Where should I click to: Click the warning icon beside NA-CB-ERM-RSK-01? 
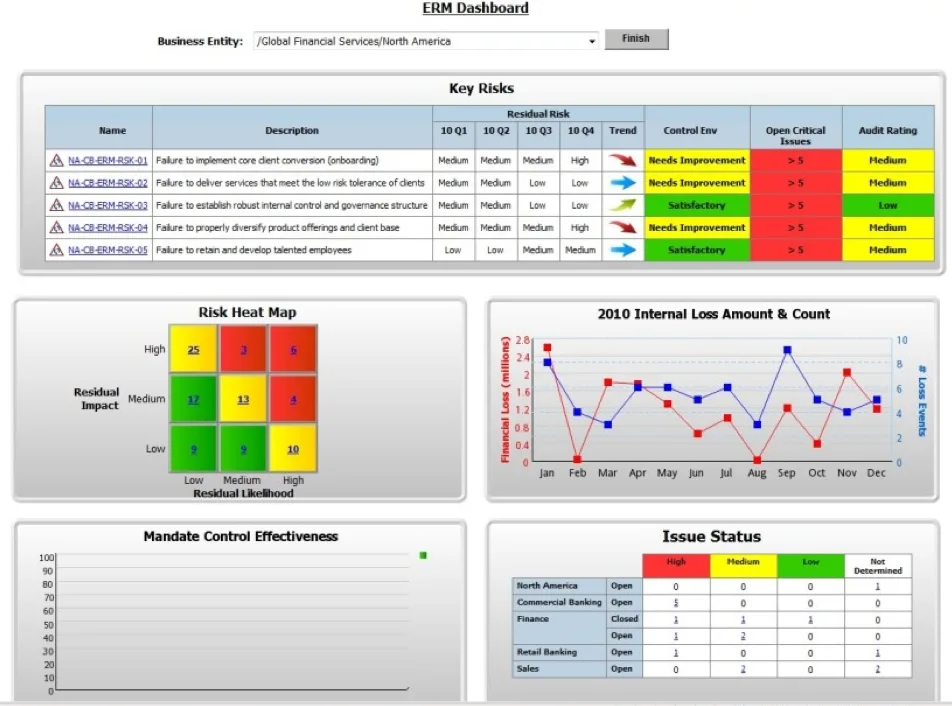pos(56,160)
